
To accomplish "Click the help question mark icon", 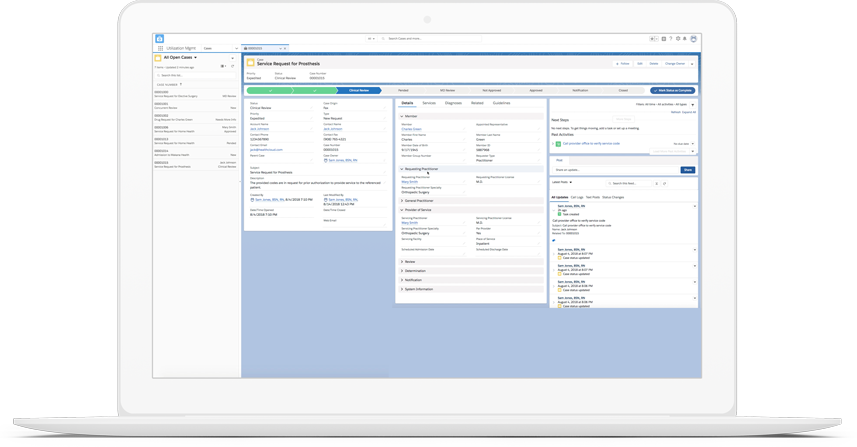I will click(671, 39).
